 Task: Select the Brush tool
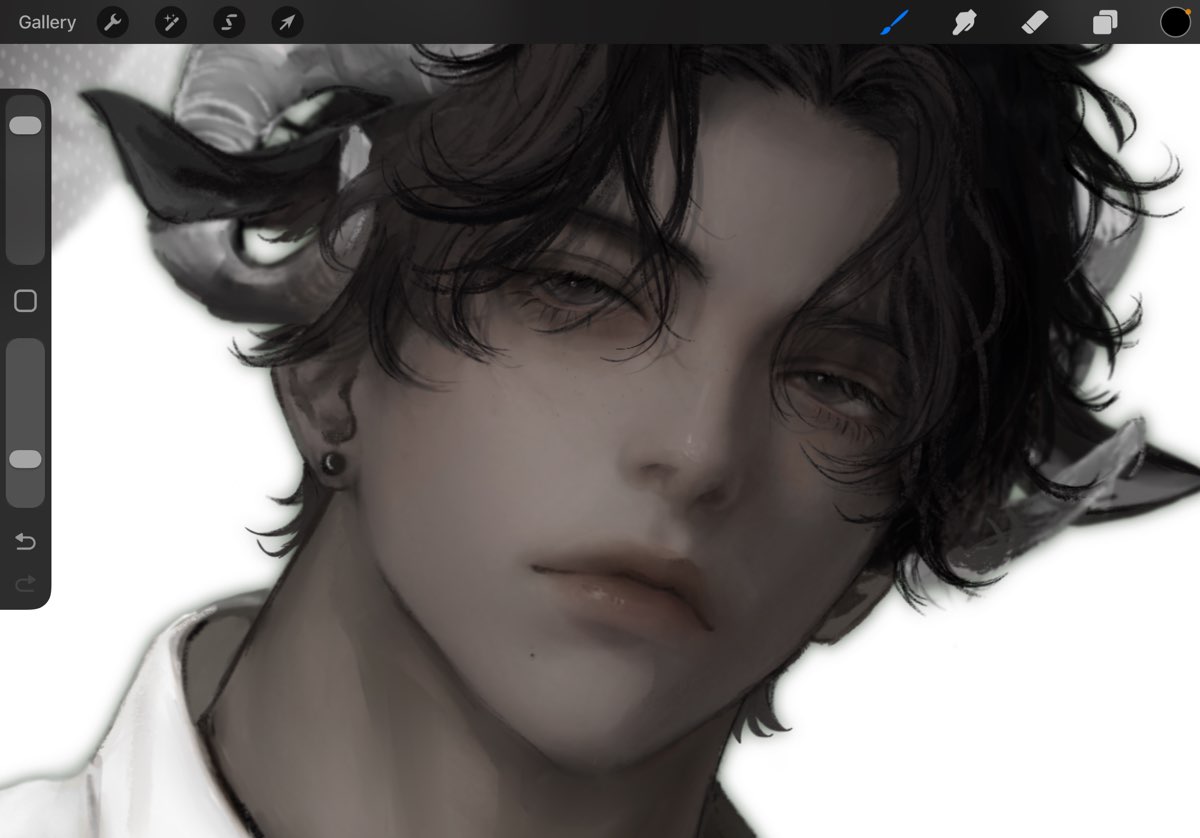pyautogui.click(x=895, y=22)
